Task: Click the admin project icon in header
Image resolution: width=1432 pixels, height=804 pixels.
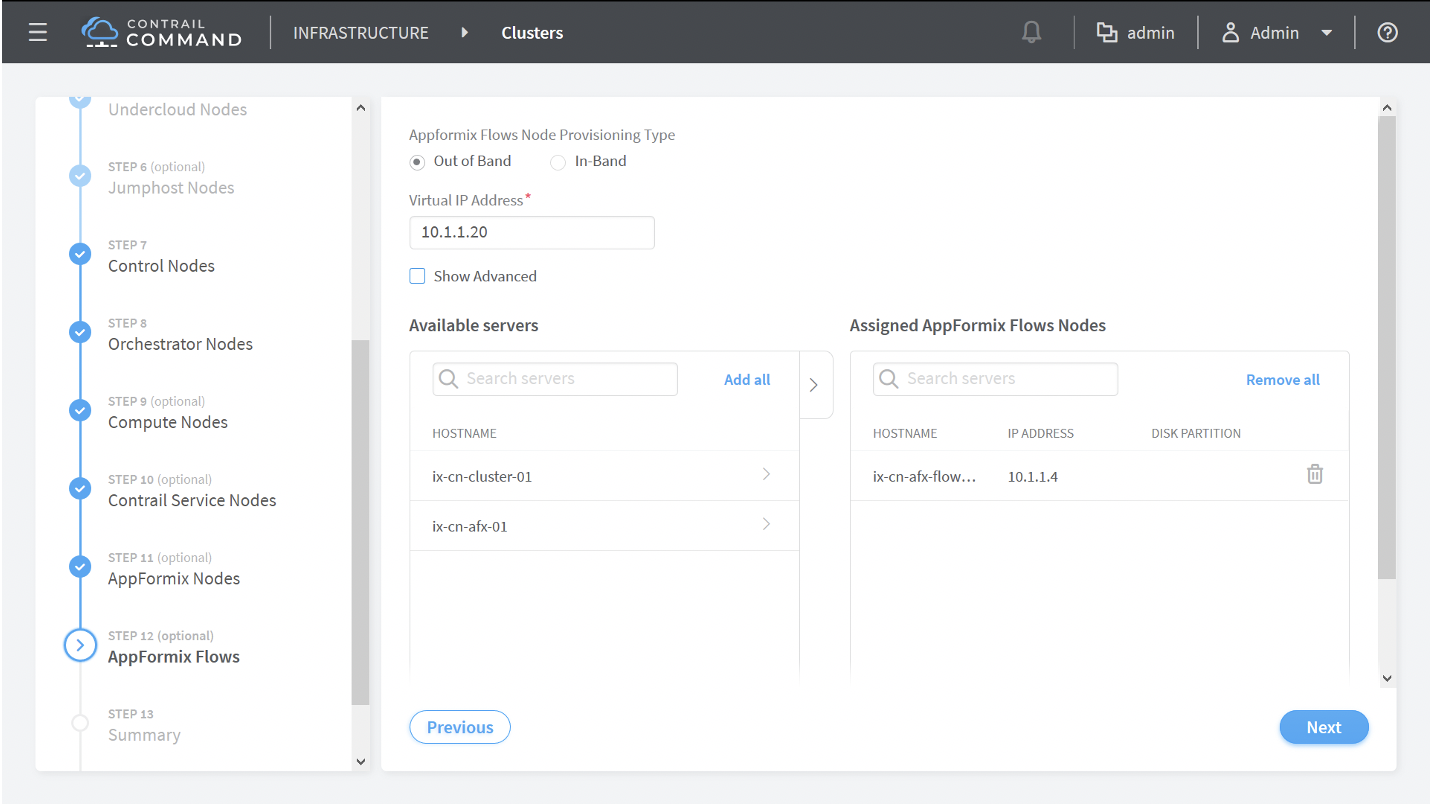Action: [x=1106, y=33]
